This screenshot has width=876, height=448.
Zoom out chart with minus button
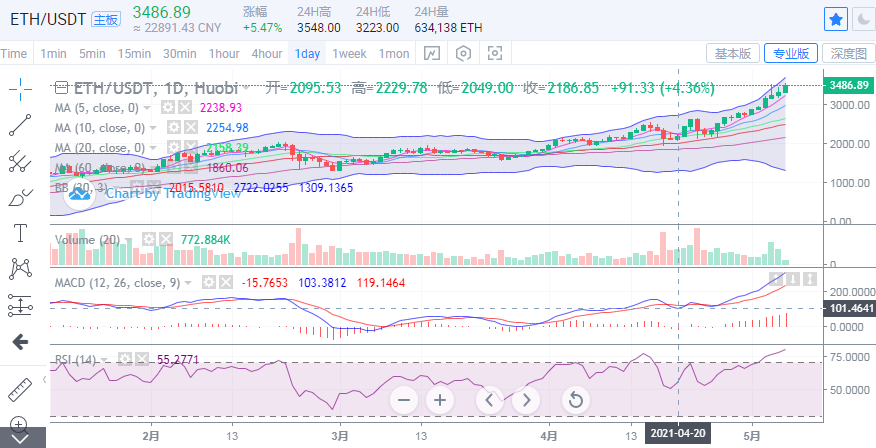click(404, 400)
